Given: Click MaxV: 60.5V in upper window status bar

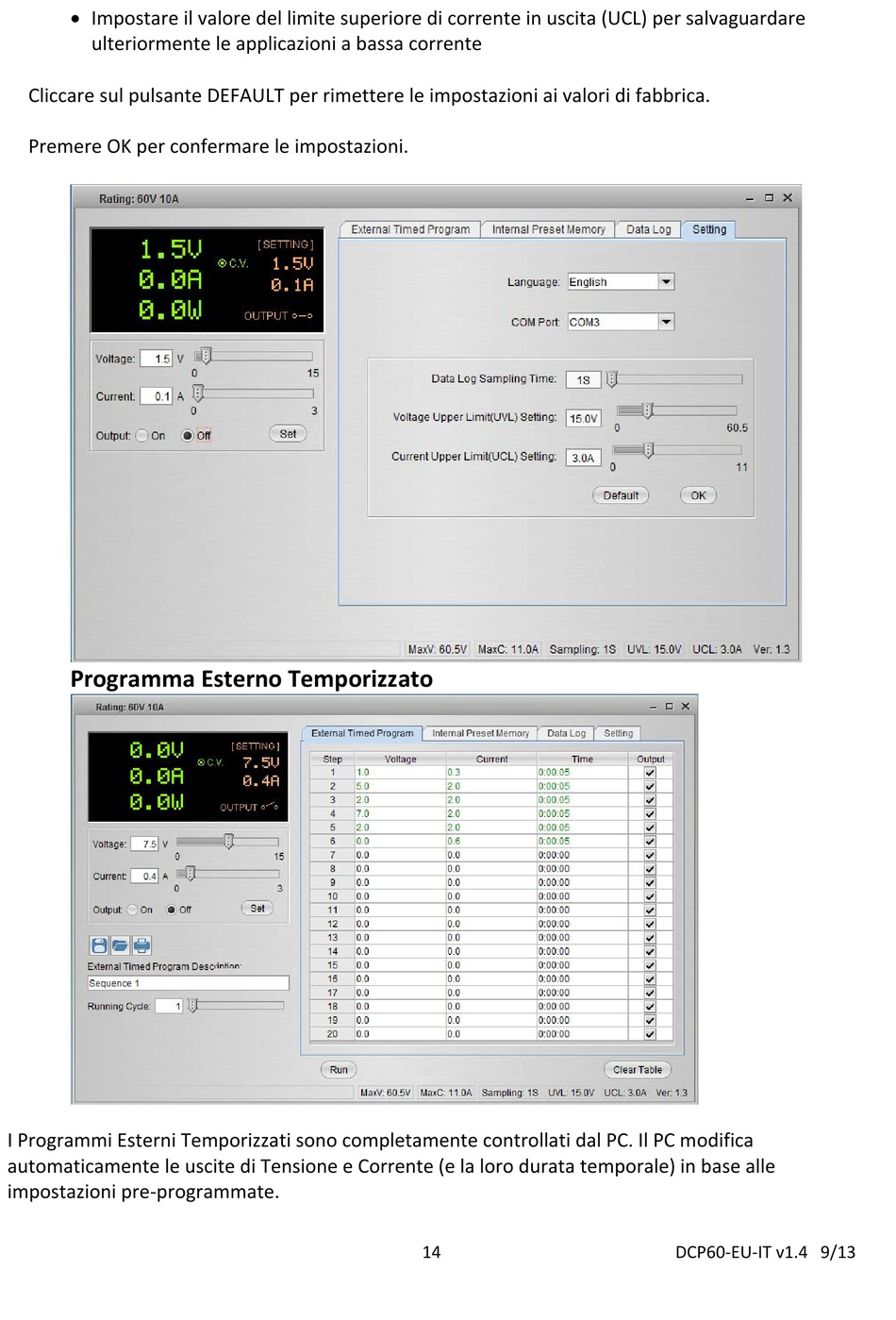Looking at the screenshot, I should tap(438, 649).
